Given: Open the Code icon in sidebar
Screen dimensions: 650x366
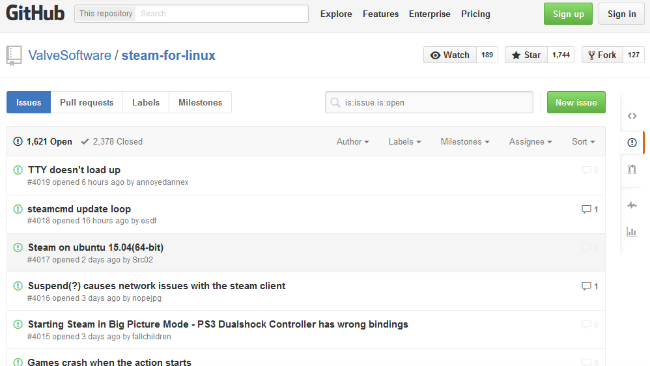Looking at the screenshot, I should [x=632, y=116].
